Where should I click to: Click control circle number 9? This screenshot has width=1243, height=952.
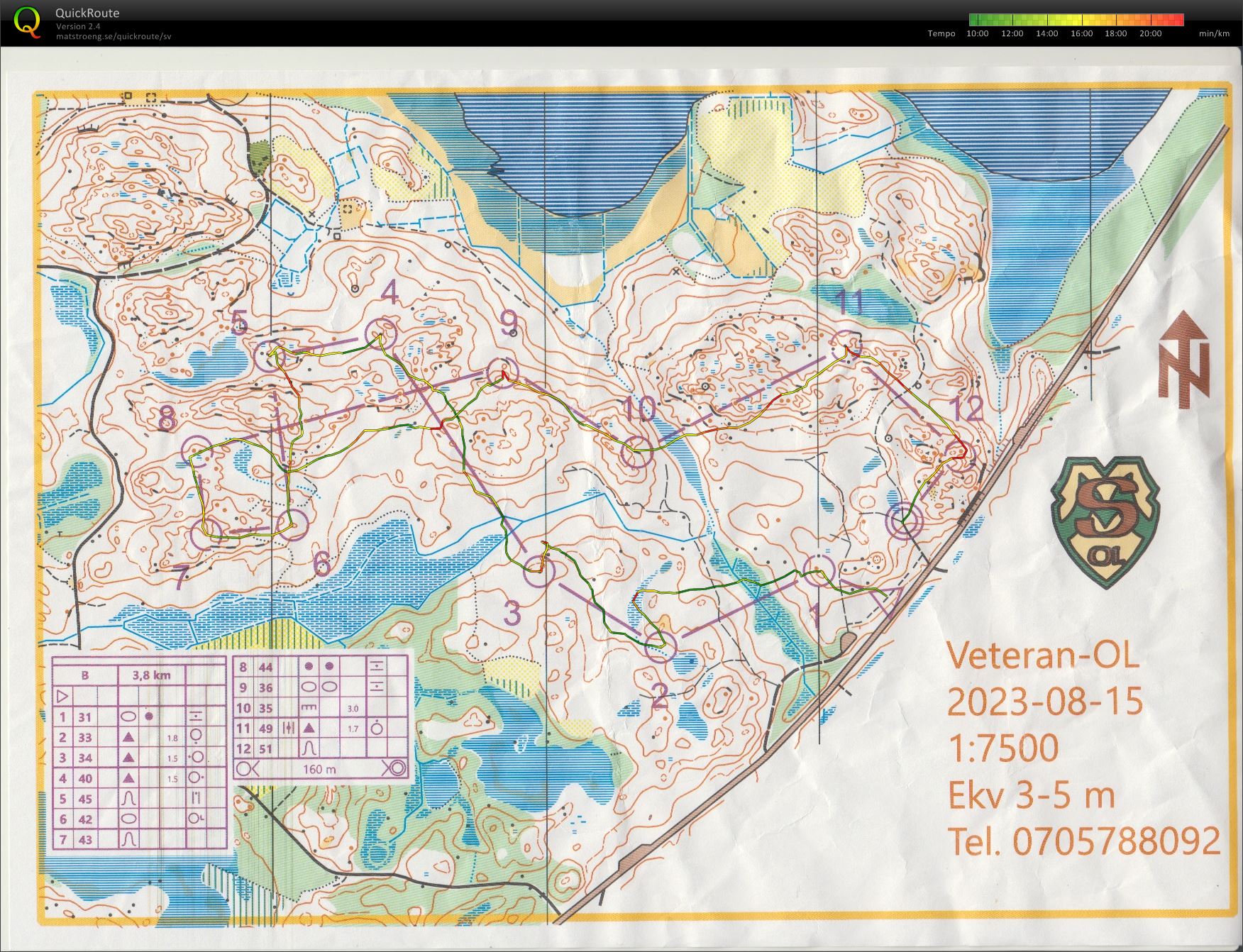503,372
